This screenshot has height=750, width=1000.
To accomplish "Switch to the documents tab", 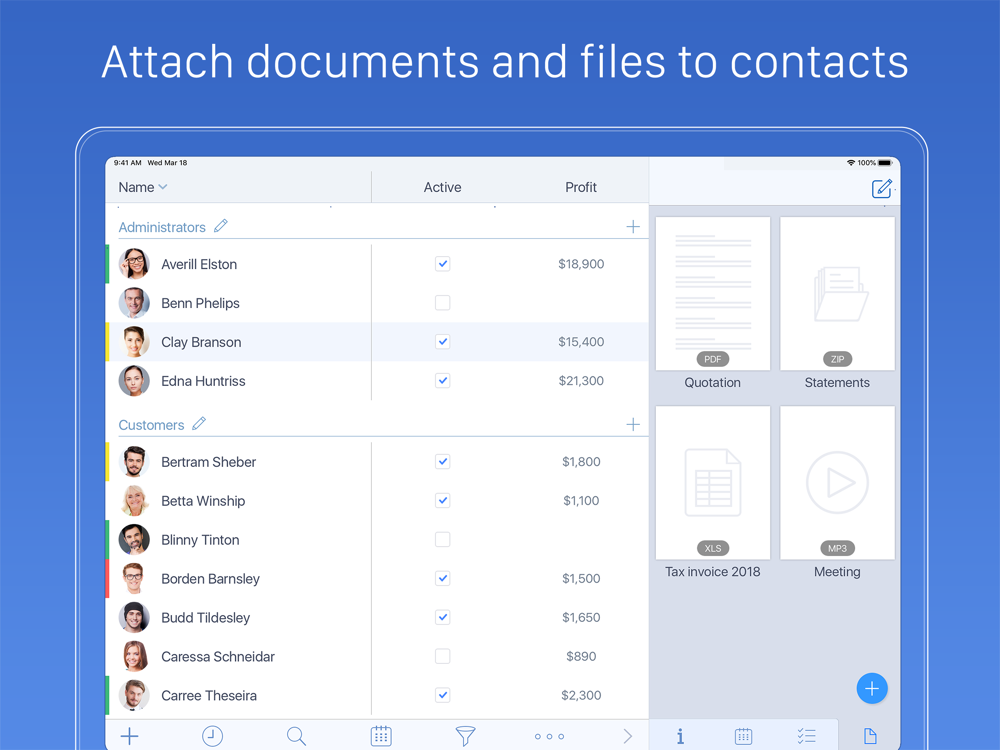I will pyautogui.click(x=870, y=736).
